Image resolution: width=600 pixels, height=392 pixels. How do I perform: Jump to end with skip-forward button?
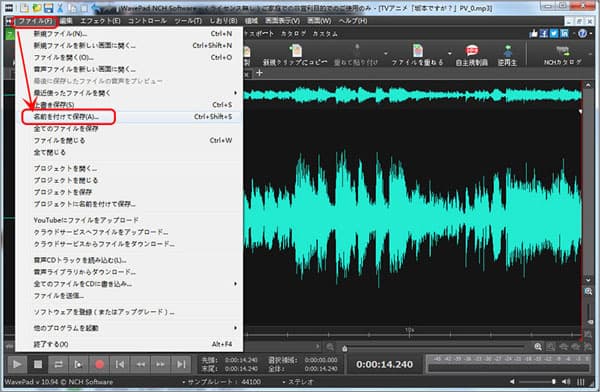(181, 364)
